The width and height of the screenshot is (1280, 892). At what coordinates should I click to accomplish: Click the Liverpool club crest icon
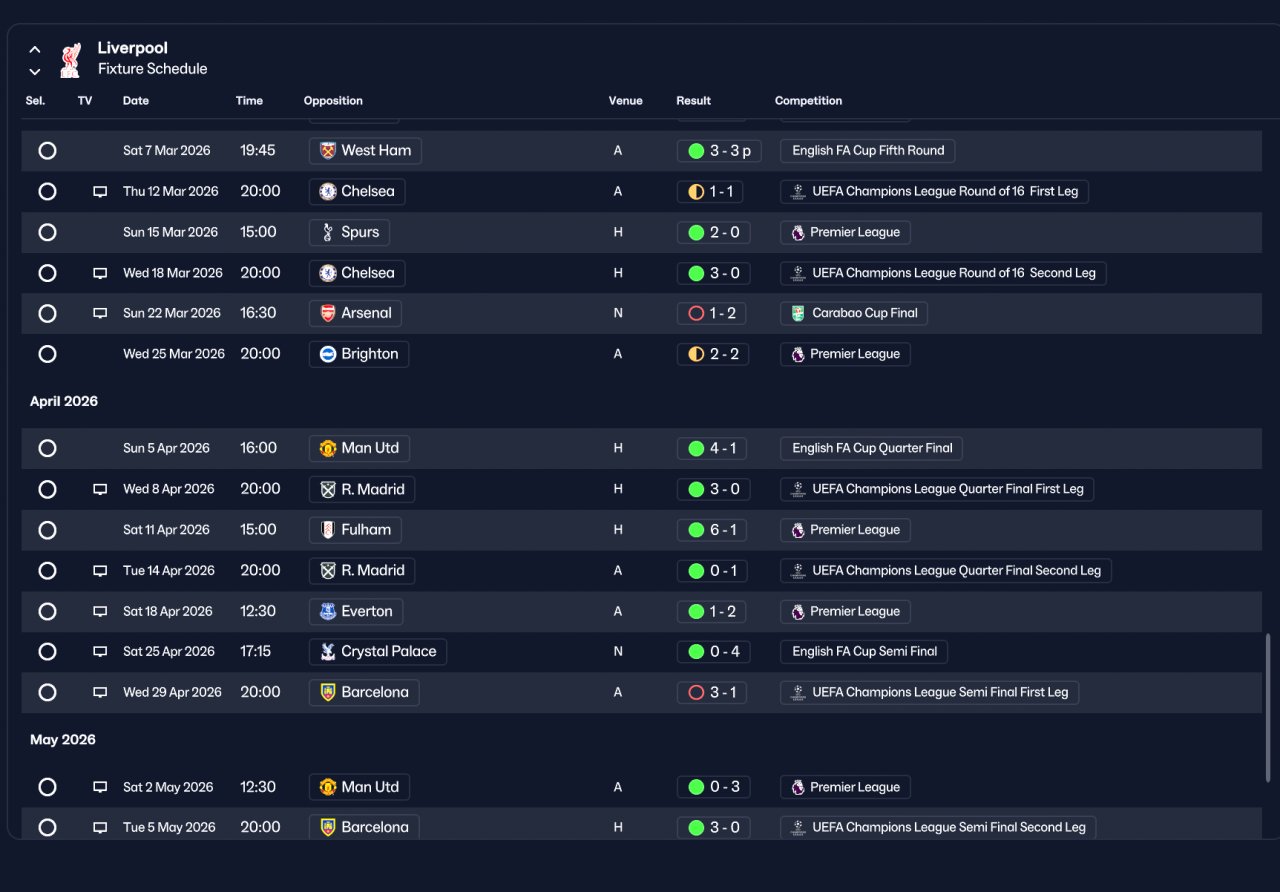(x=69, y=59)
